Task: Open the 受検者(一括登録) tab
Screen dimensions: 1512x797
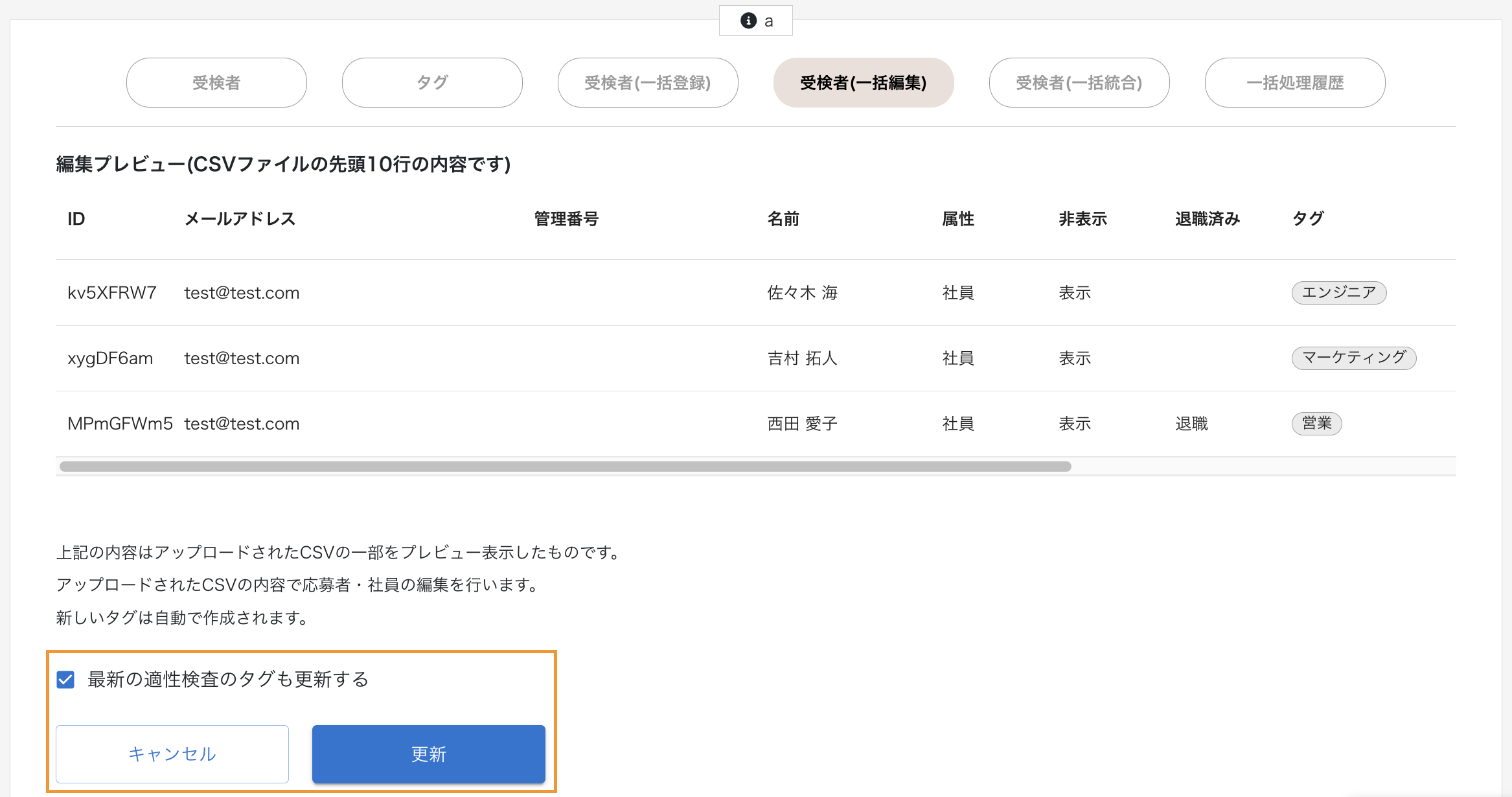Action: [648, 83]
